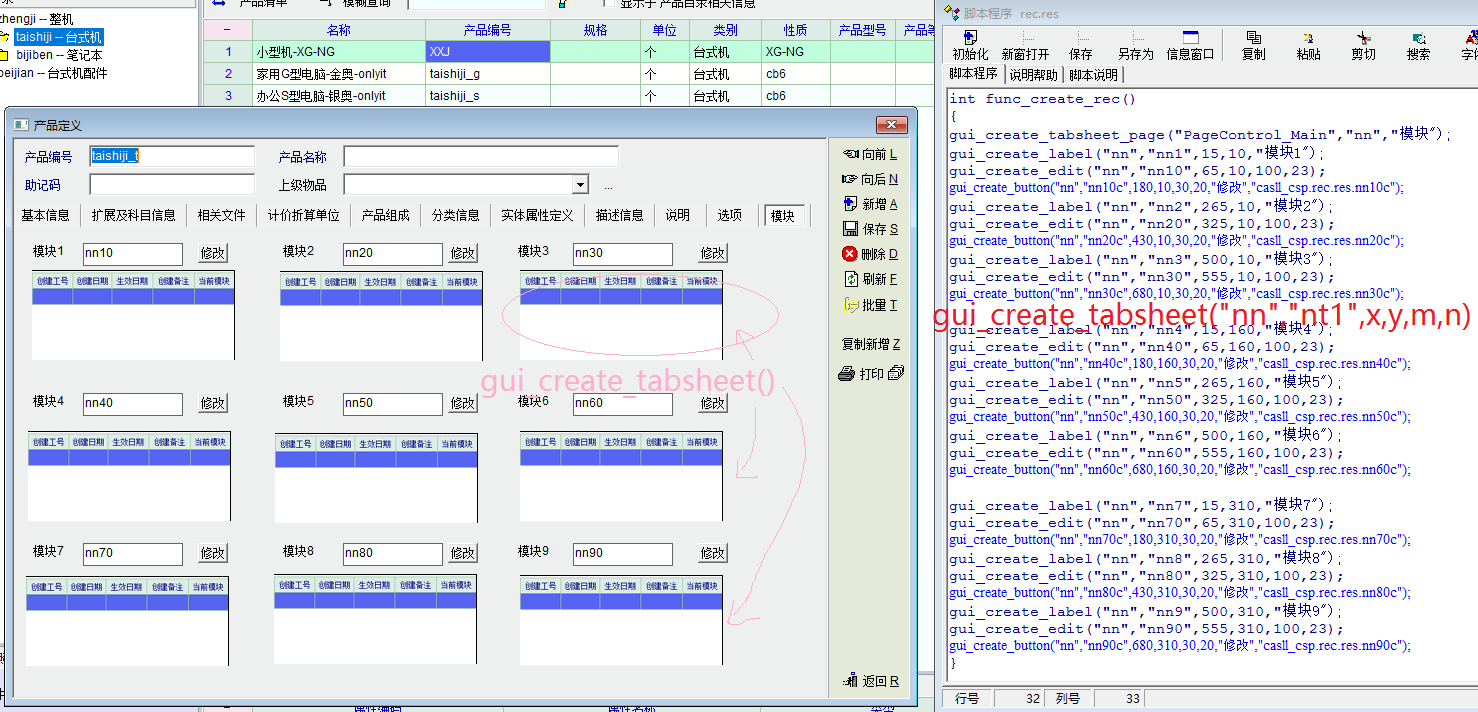
Task: Click the 返回 R button
Action: pyautogui.click(x=869, y=681)
